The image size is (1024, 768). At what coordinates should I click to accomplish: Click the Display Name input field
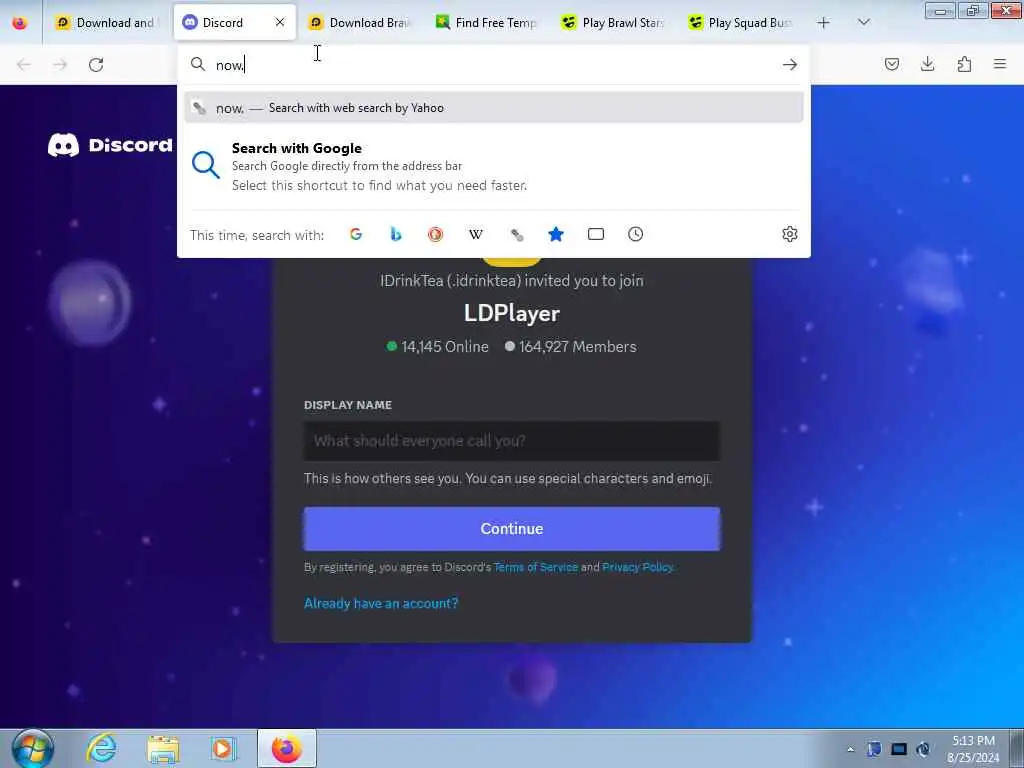click(x=512, y=441)
